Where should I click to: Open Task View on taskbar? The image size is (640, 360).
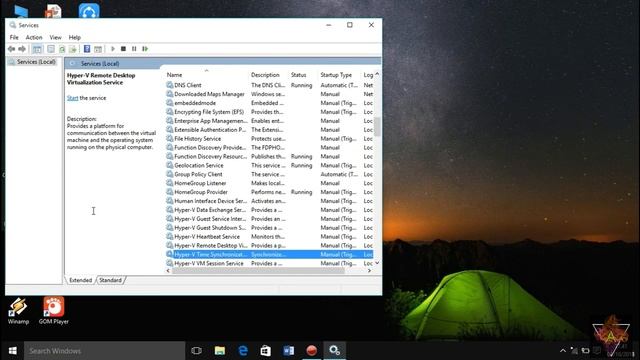pyautogui.click(x=196, y=351)
